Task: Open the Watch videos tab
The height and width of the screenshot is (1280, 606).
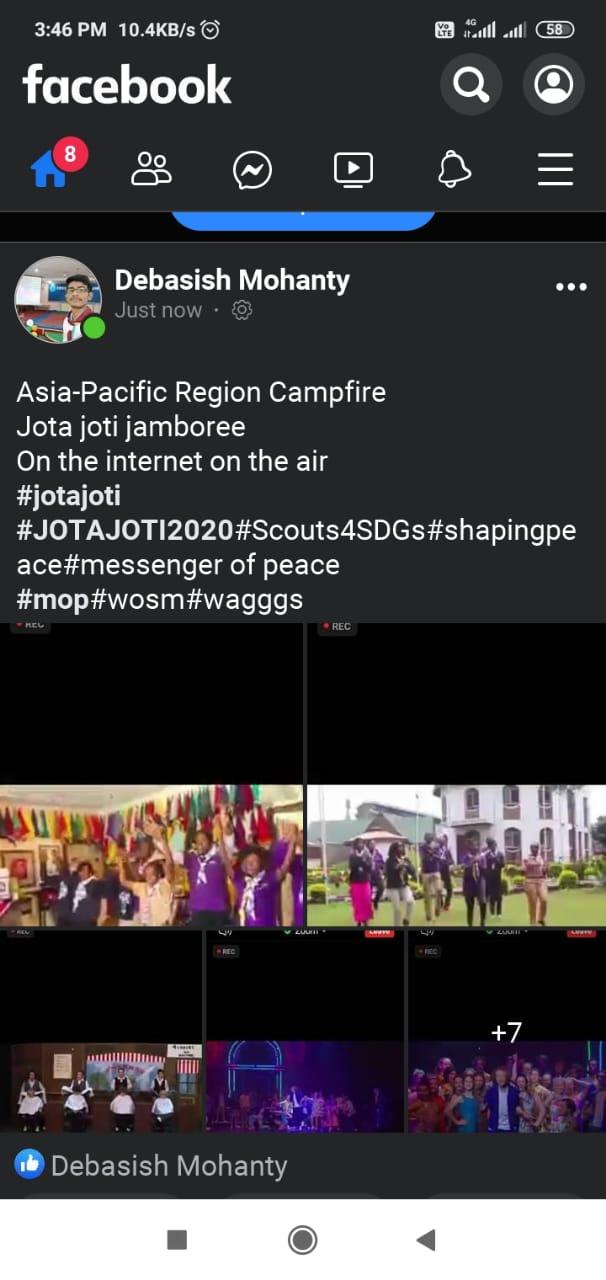Action: pyautogui.click(x=353, y=170)
